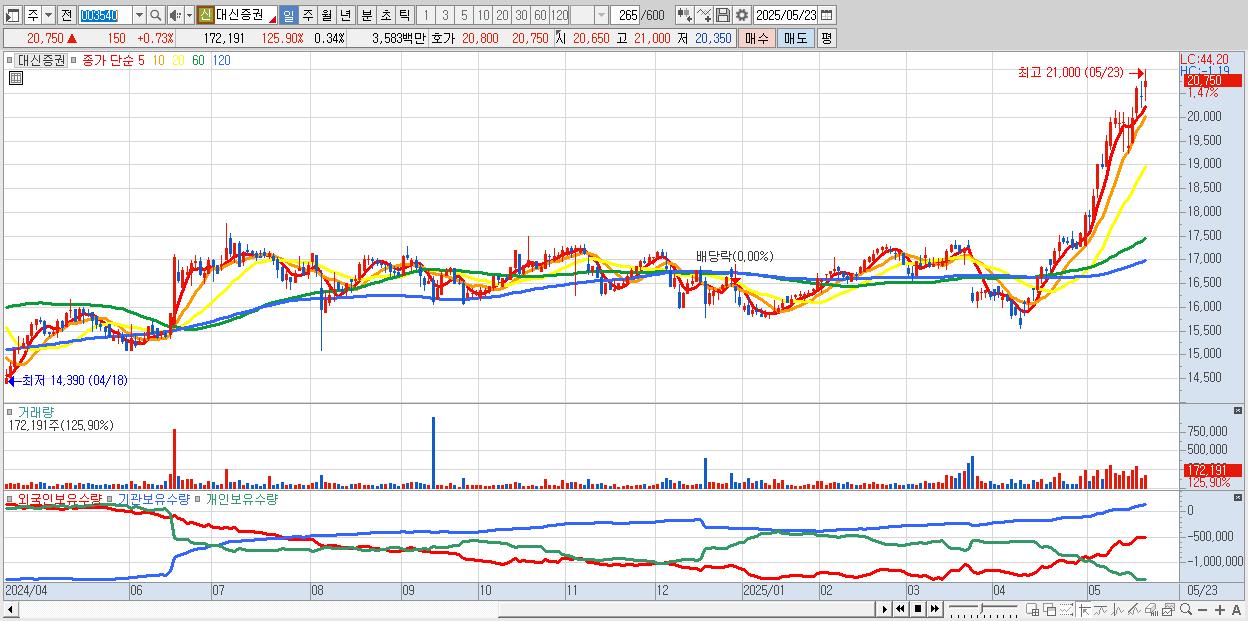Expand the stock code history dropdown
This screenshot has width=1248, height=621.
139,15
